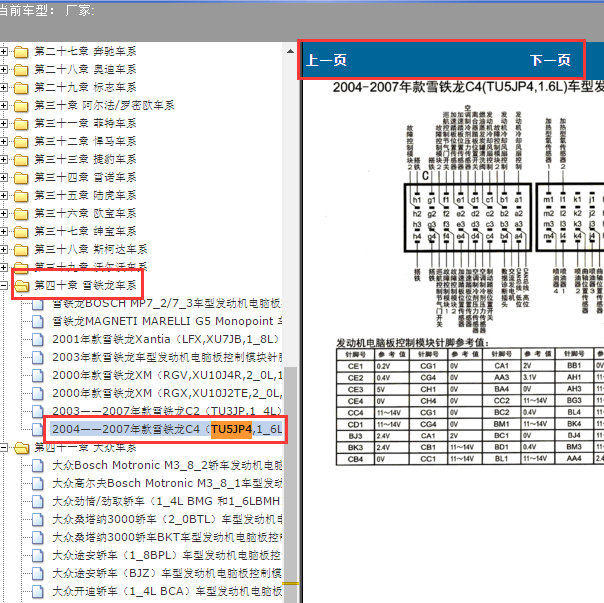
Task: Click folder icon of 捷豹车系 chapter
Action: [x=21, y=160]
